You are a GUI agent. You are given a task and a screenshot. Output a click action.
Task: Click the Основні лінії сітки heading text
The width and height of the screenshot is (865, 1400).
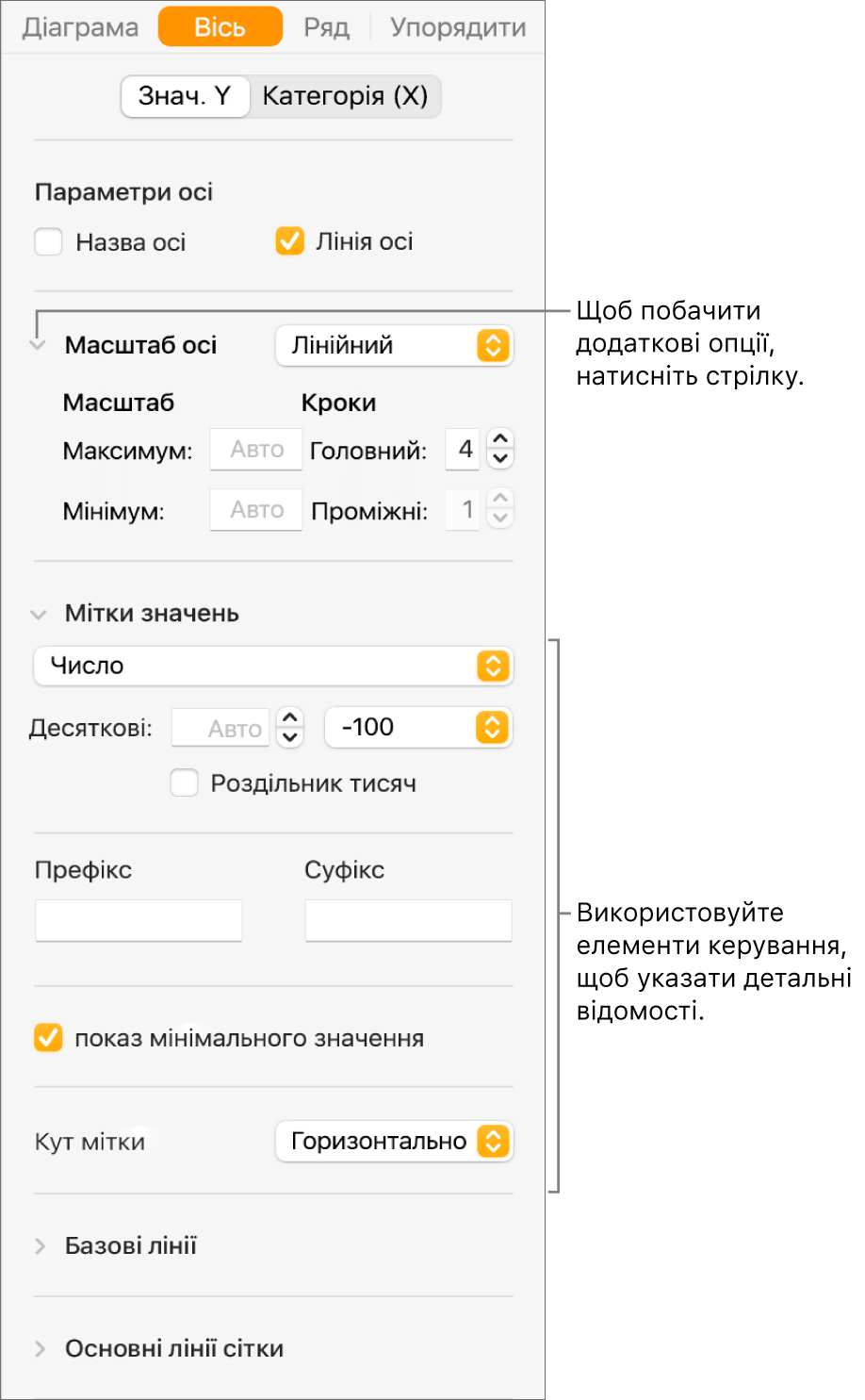(174, 1349)
